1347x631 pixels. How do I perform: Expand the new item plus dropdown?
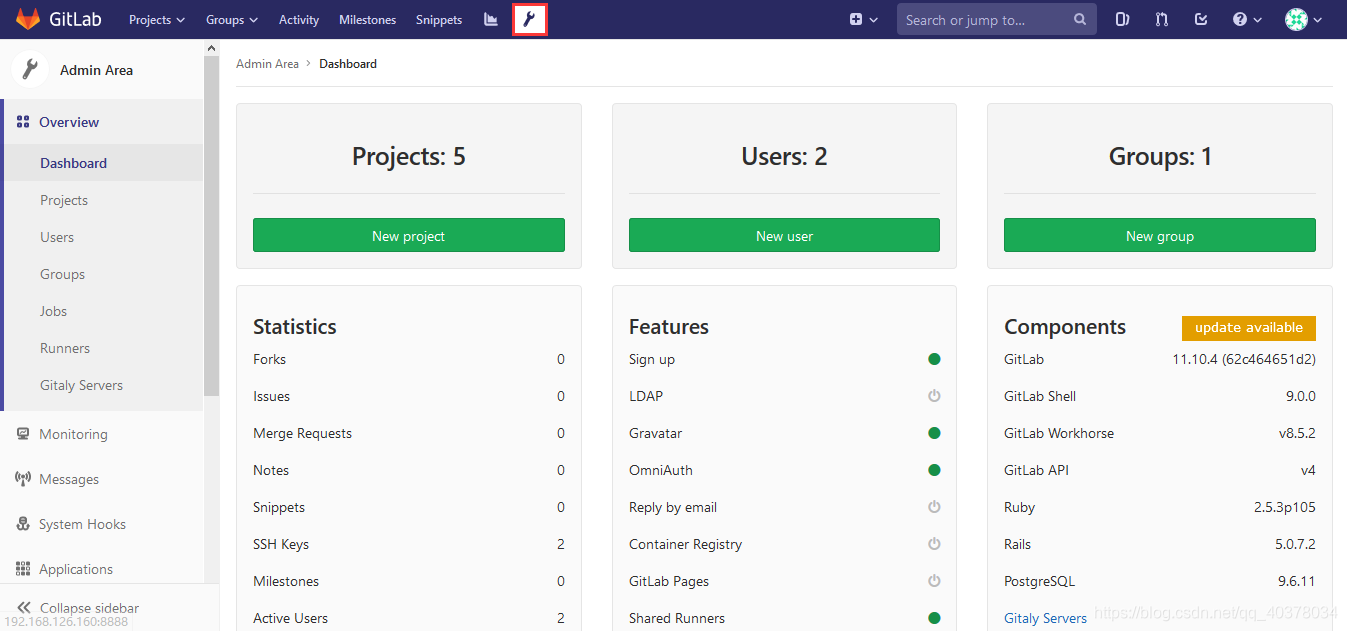tap(863, 19)
